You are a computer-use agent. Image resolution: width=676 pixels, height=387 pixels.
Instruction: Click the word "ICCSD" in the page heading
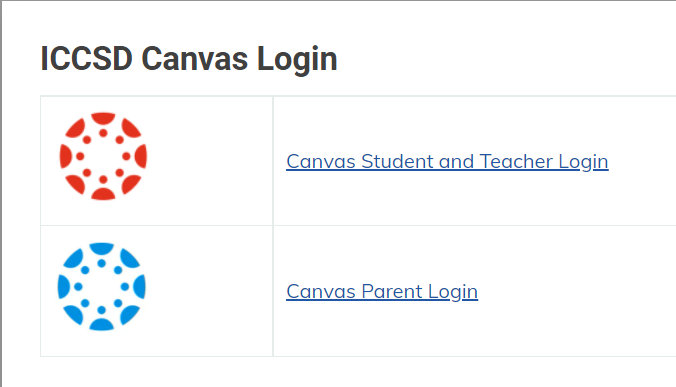click(x=86, y=59)
